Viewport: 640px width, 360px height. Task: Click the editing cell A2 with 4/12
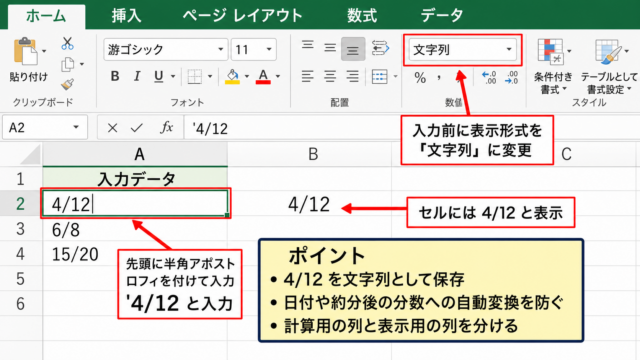135,203
